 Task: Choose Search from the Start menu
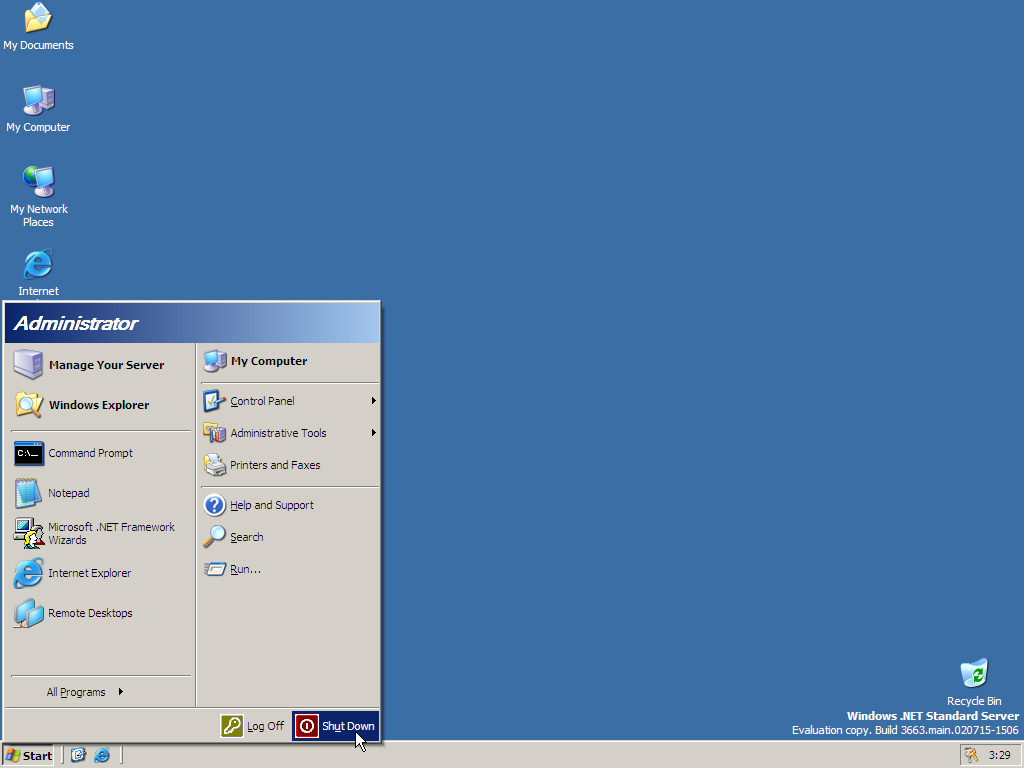[x=246, y=537]
